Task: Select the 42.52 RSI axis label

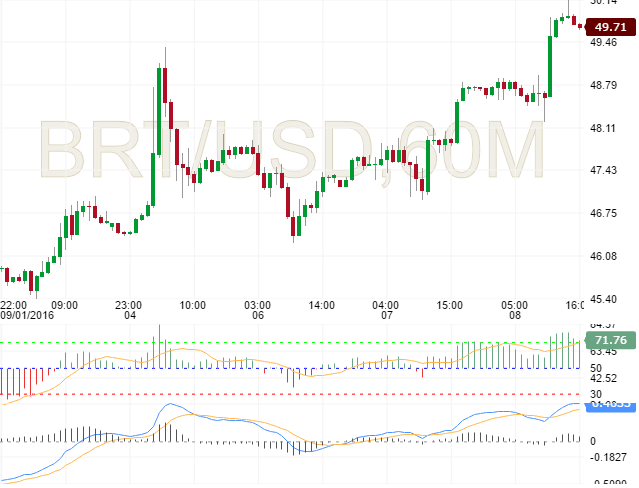Action: tap(606, 378)
